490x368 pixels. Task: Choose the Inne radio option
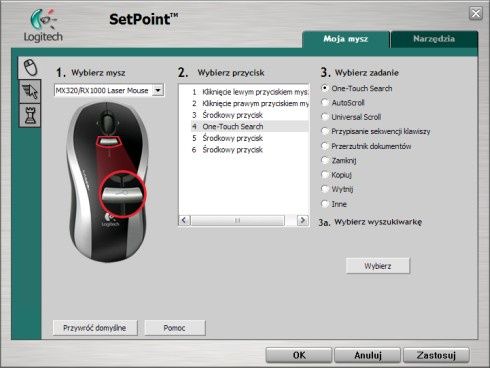(x=325, y=203)
